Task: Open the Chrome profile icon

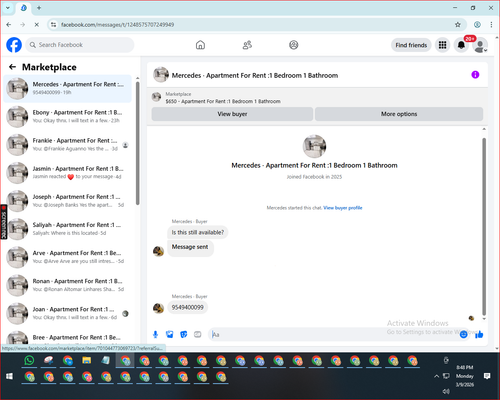Action: tap(477, 25)
